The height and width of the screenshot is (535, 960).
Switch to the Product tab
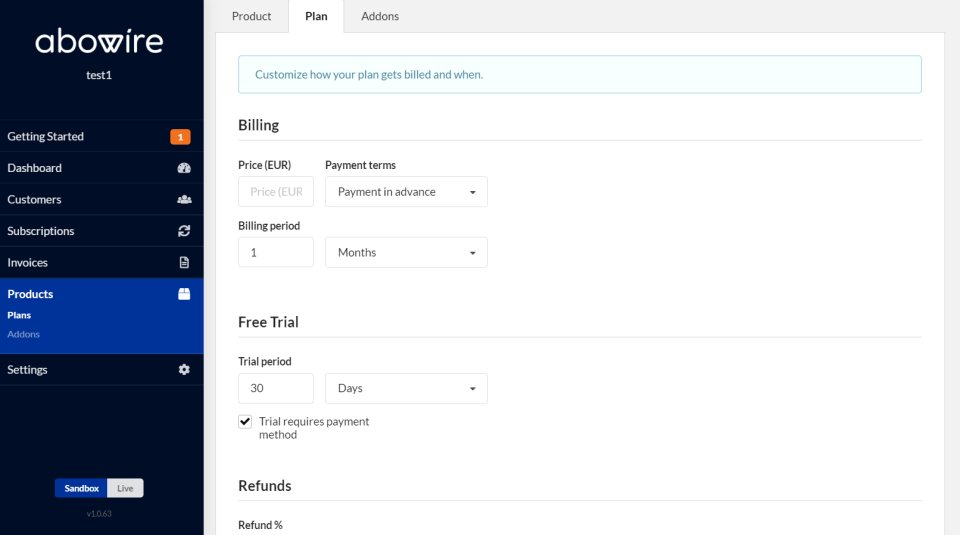(251, 17)
